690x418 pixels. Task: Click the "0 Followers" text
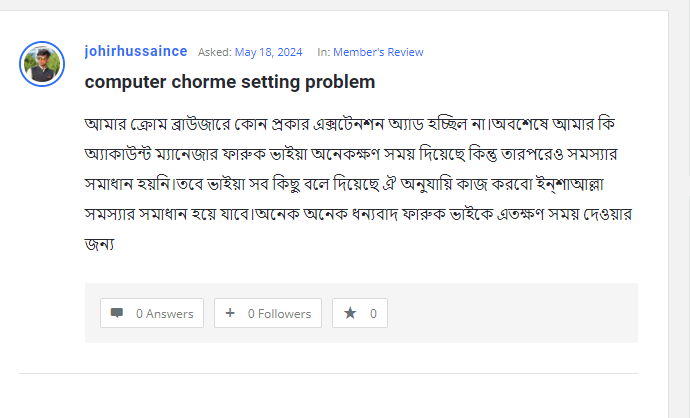[x=279, y=313]
